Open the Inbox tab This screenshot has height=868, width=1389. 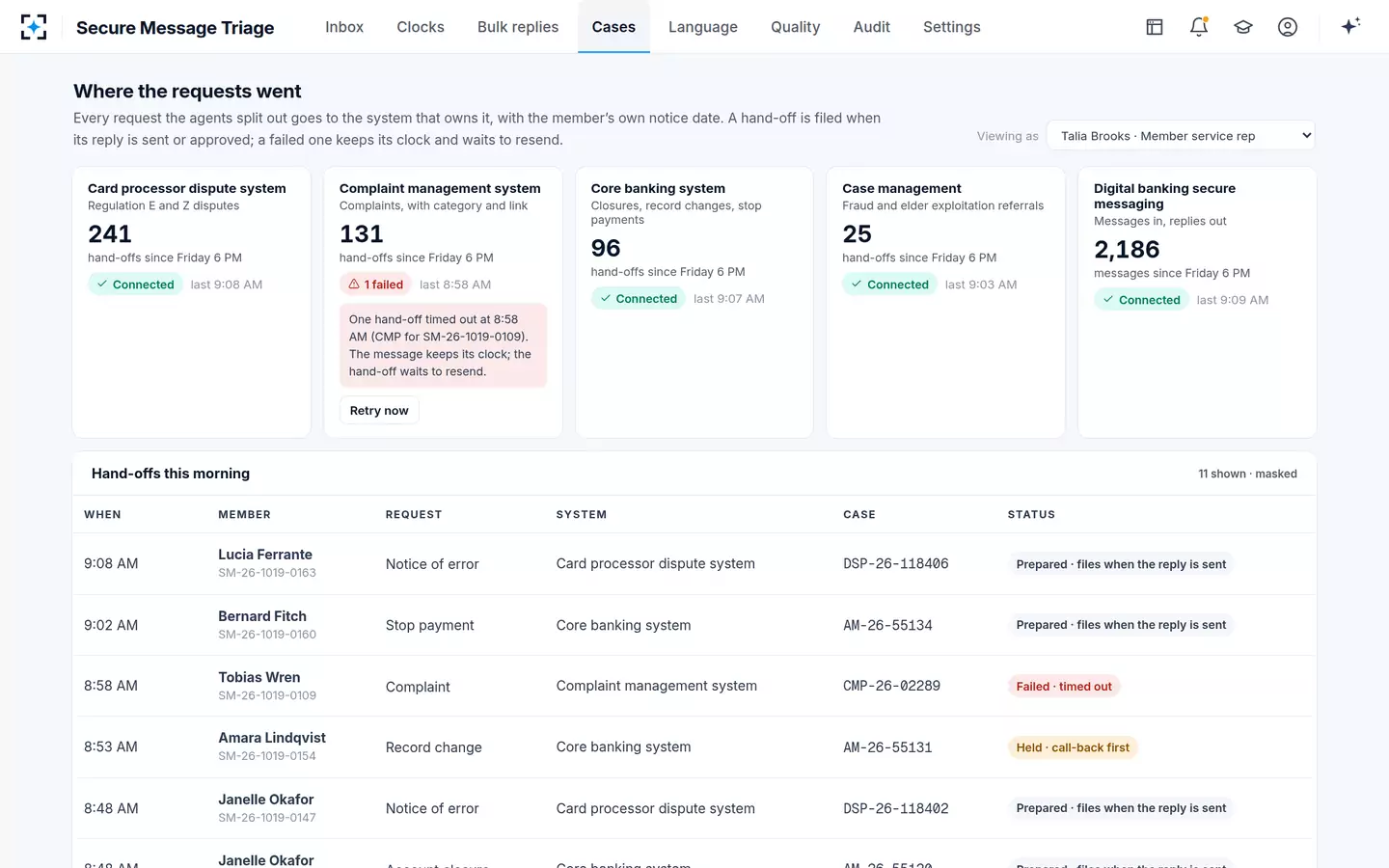click(x=344, y=27)
